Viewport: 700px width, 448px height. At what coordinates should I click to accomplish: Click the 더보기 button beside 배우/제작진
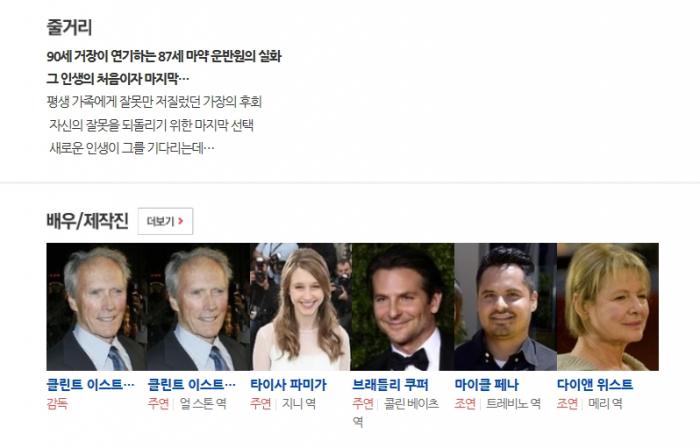165,221
